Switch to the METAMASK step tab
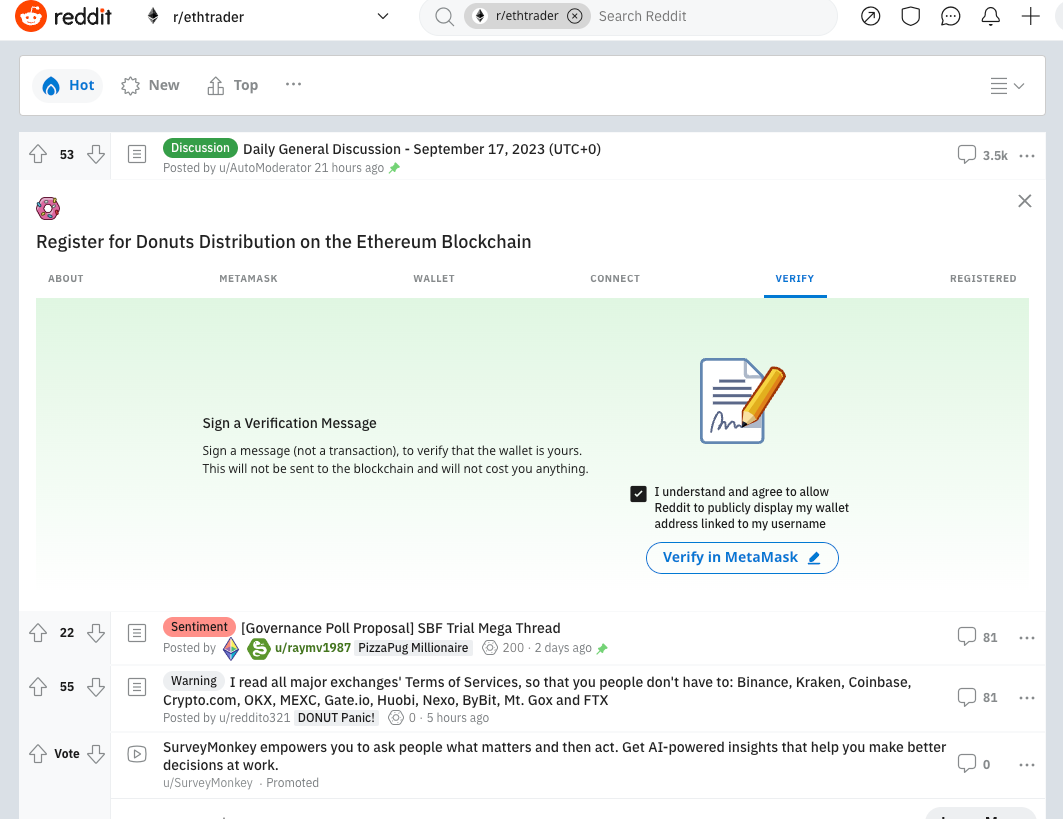 (248, 279)
